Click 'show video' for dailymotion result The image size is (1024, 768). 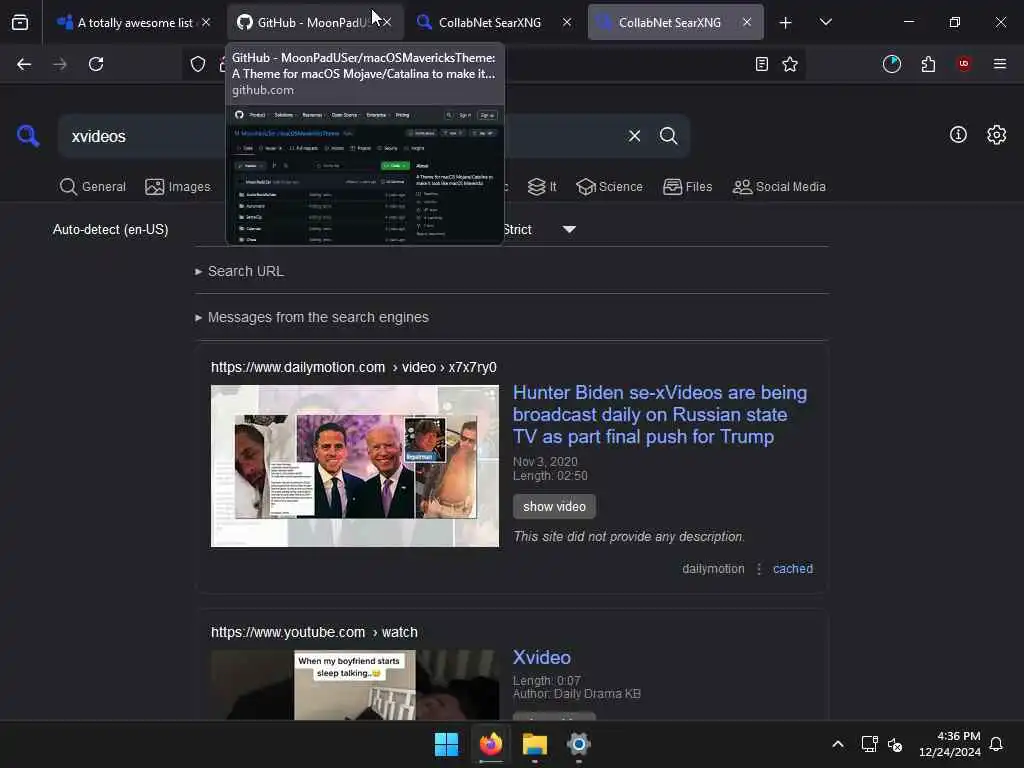tap(554, 506)
